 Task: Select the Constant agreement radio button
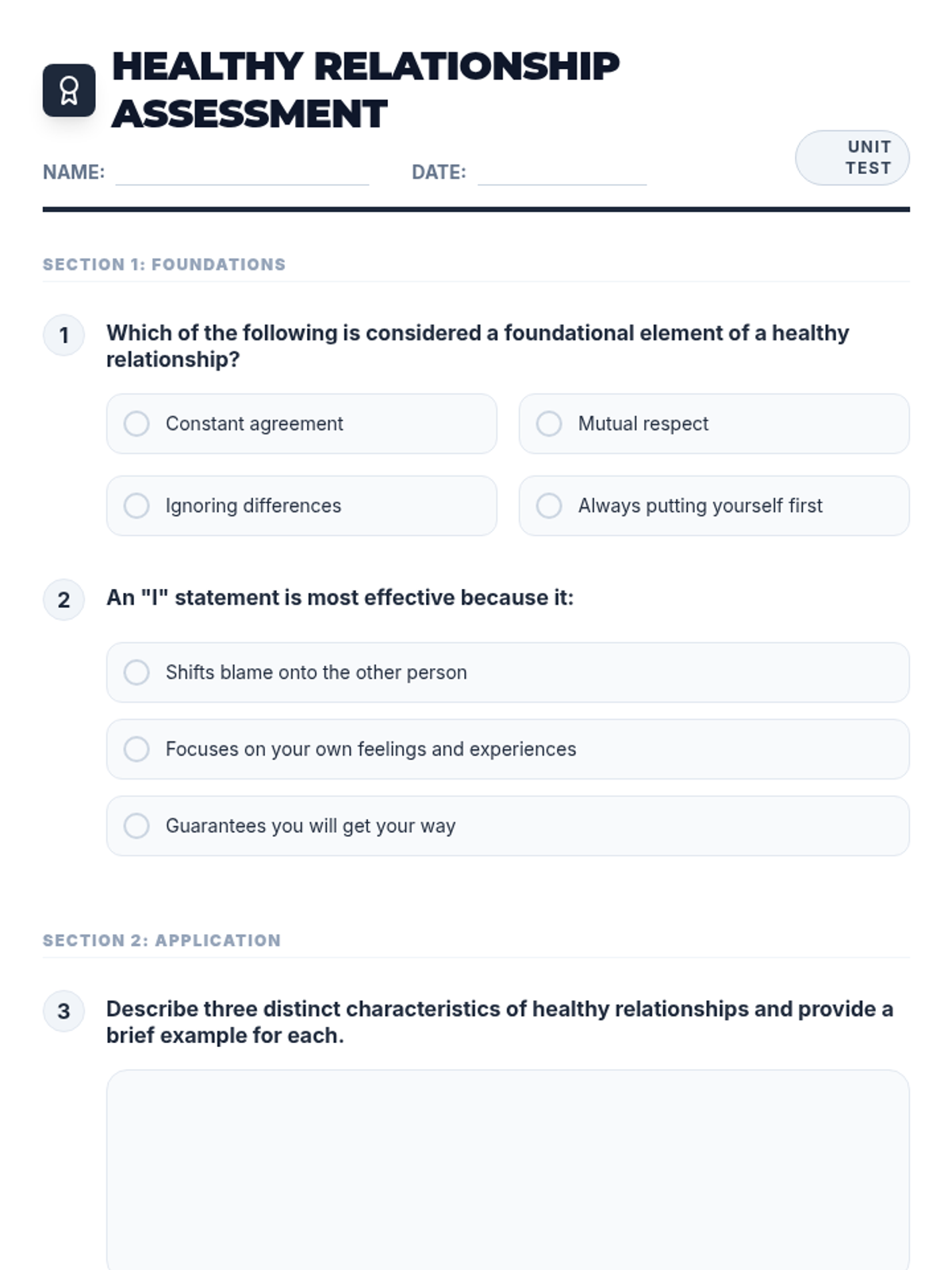coord(136,424)
